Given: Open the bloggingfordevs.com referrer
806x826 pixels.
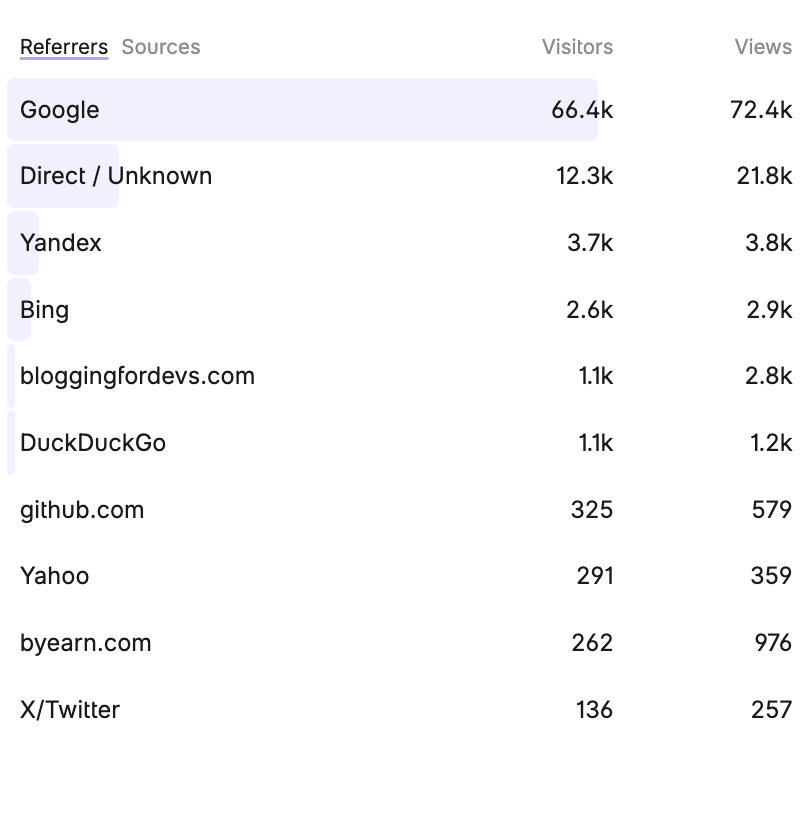Looking at the screenshot, I should point(137,376).
